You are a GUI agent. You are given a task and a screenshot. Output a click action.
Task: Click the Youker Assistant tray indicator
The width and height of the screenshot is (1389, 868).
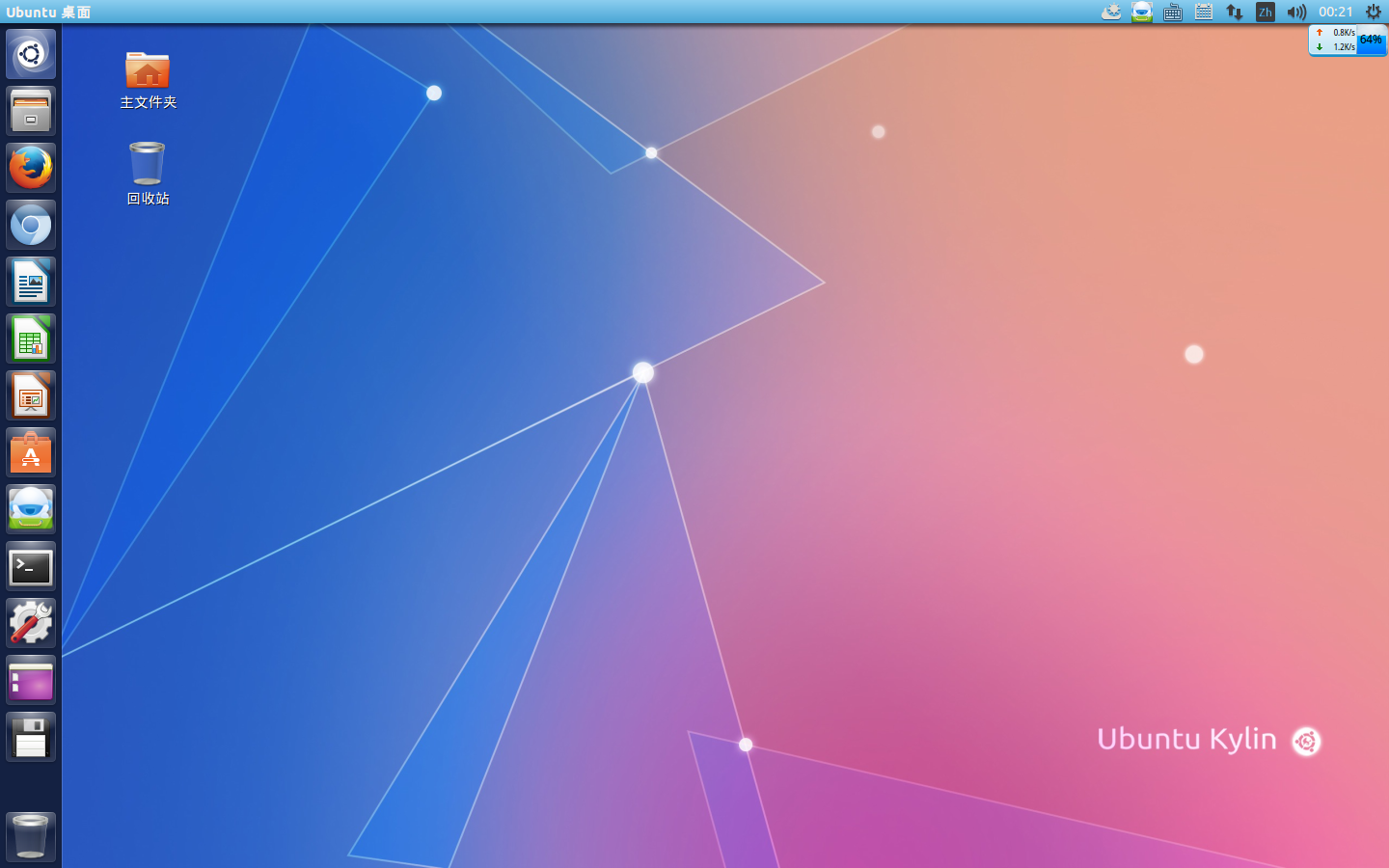[x=1142, y=12]
